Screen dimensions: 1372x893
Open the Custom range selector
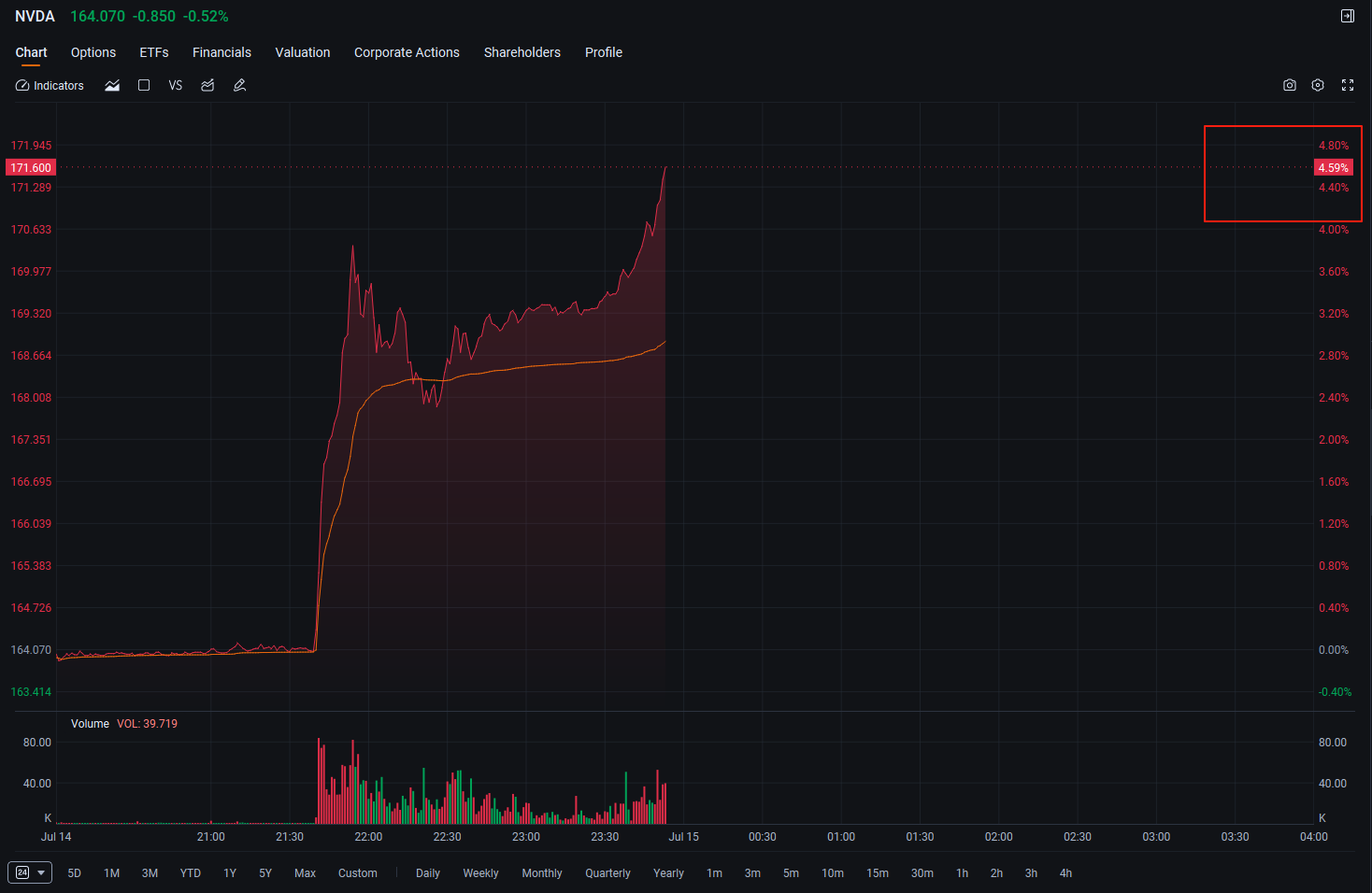(358, 873)
